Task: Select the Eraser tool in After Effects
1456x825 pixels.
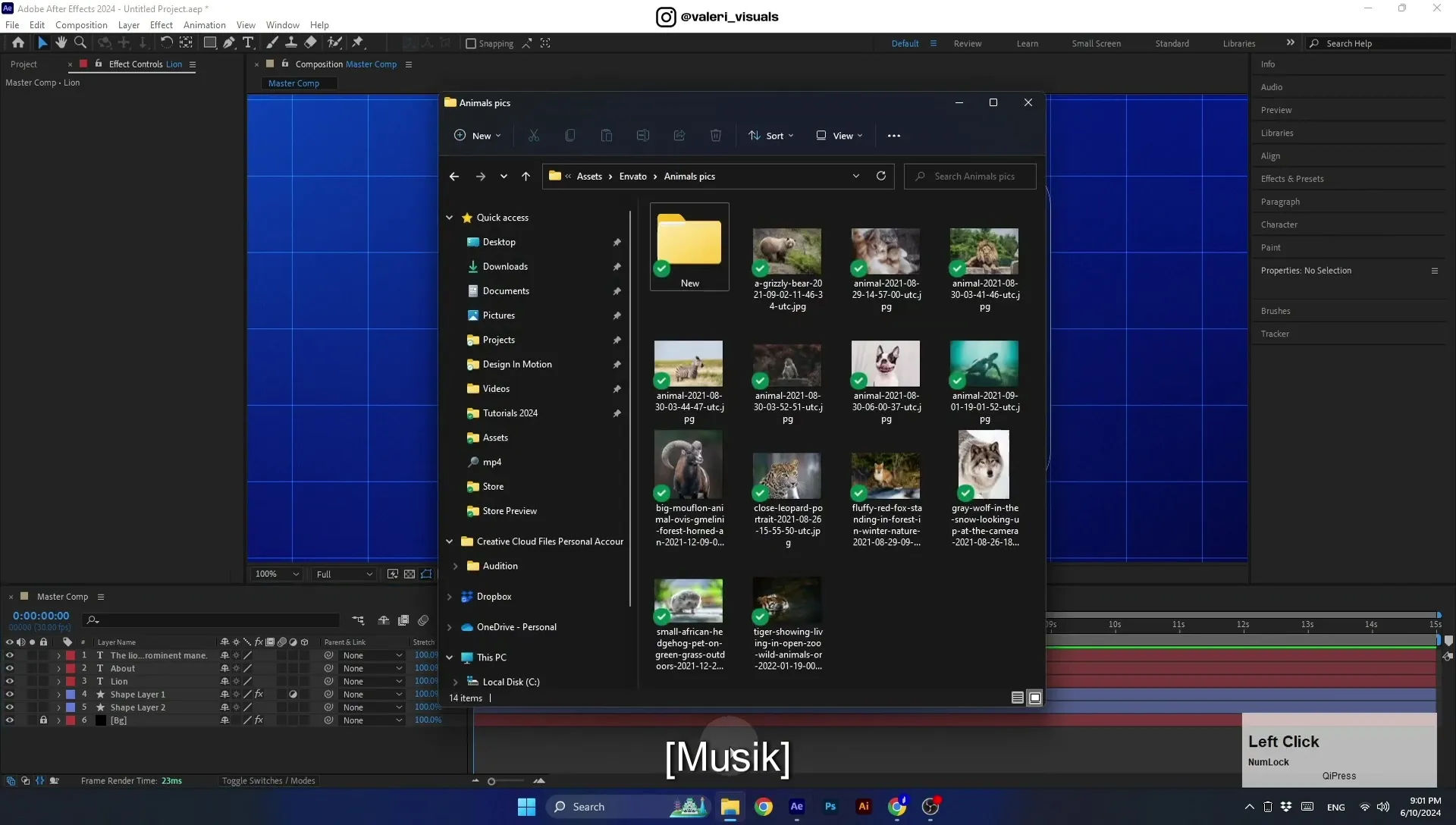Action: point(310,43)
